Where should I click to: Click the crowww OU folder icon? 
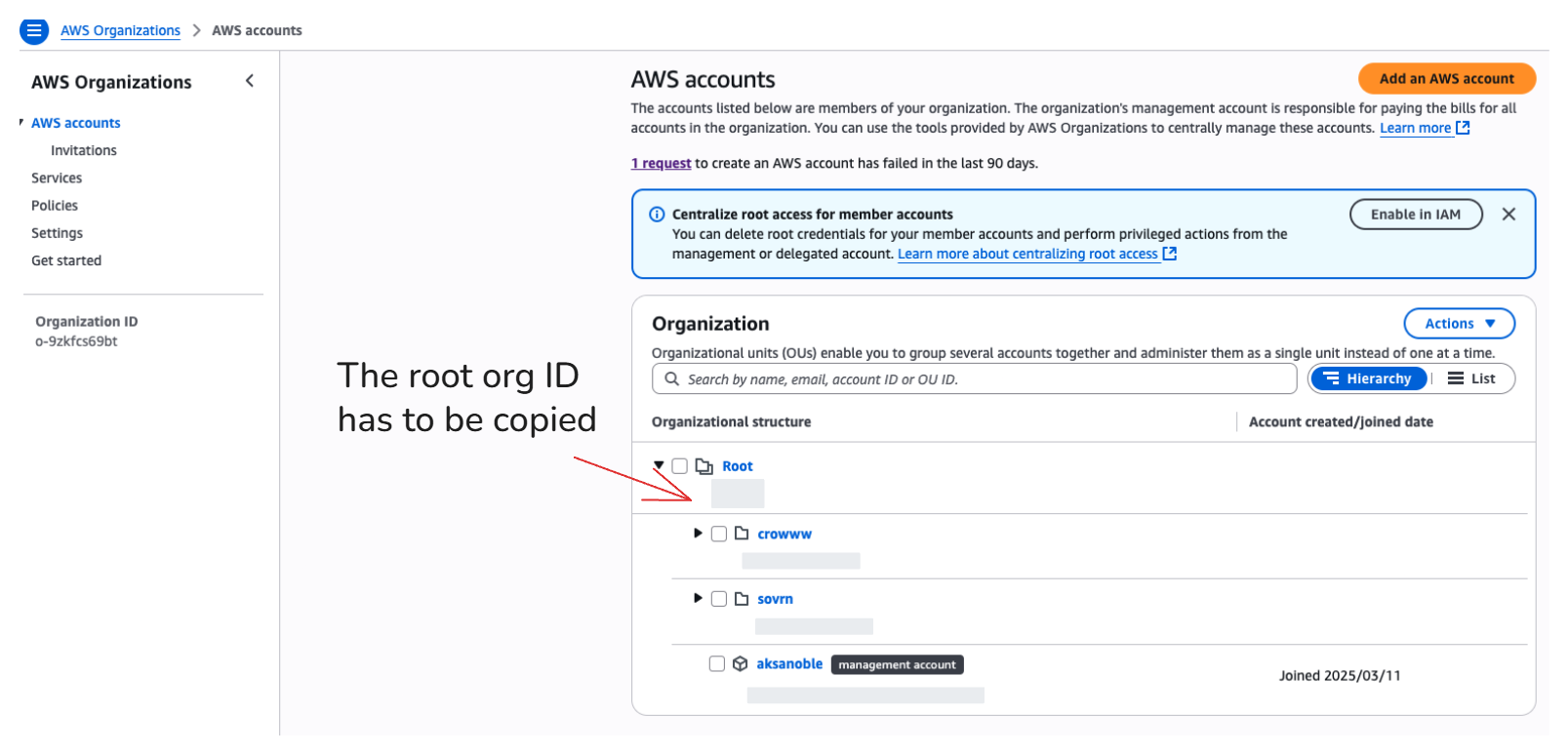pos(742,534)
